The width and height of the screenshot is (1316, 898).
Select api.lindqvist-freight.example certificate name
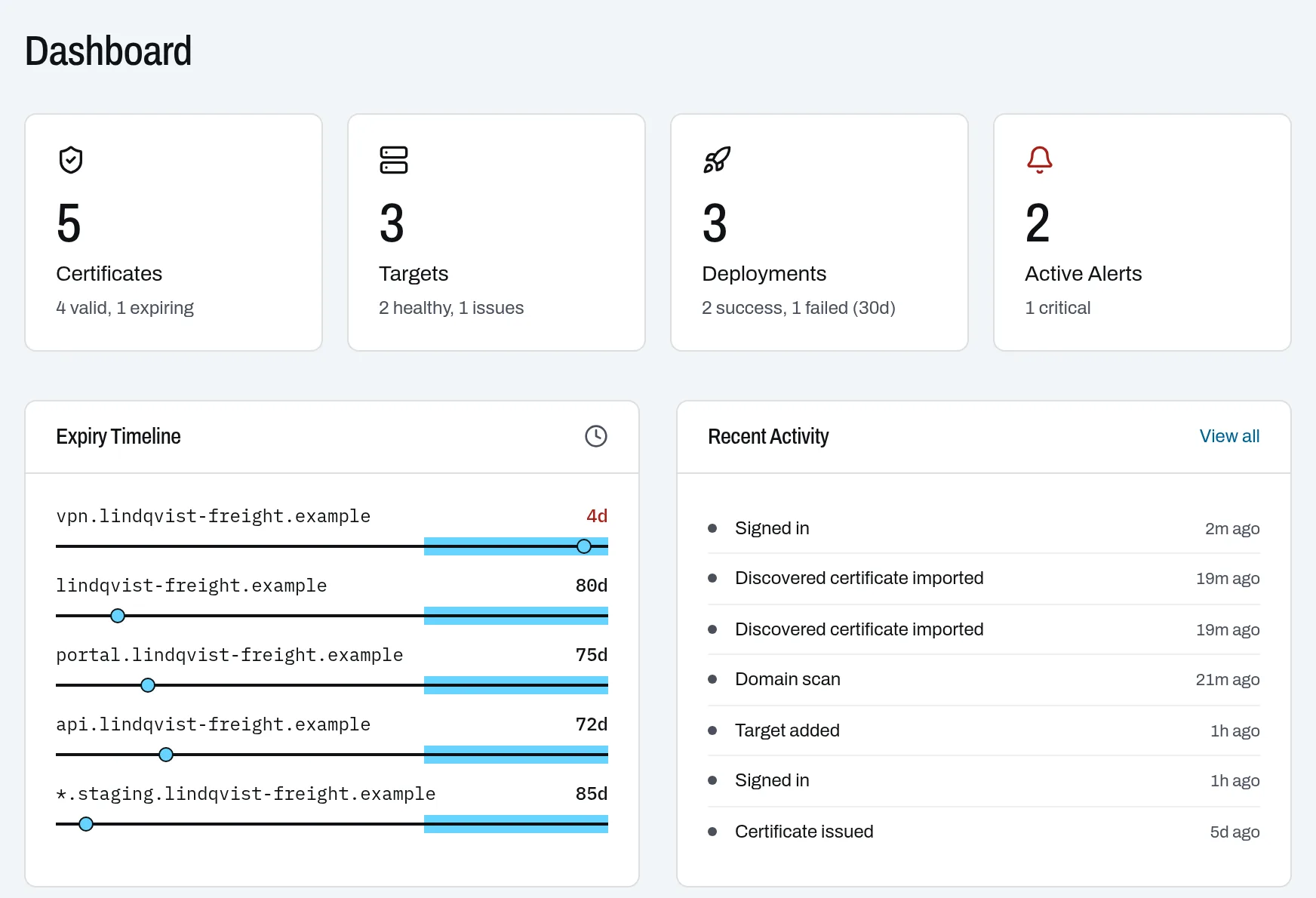[213, 724]
